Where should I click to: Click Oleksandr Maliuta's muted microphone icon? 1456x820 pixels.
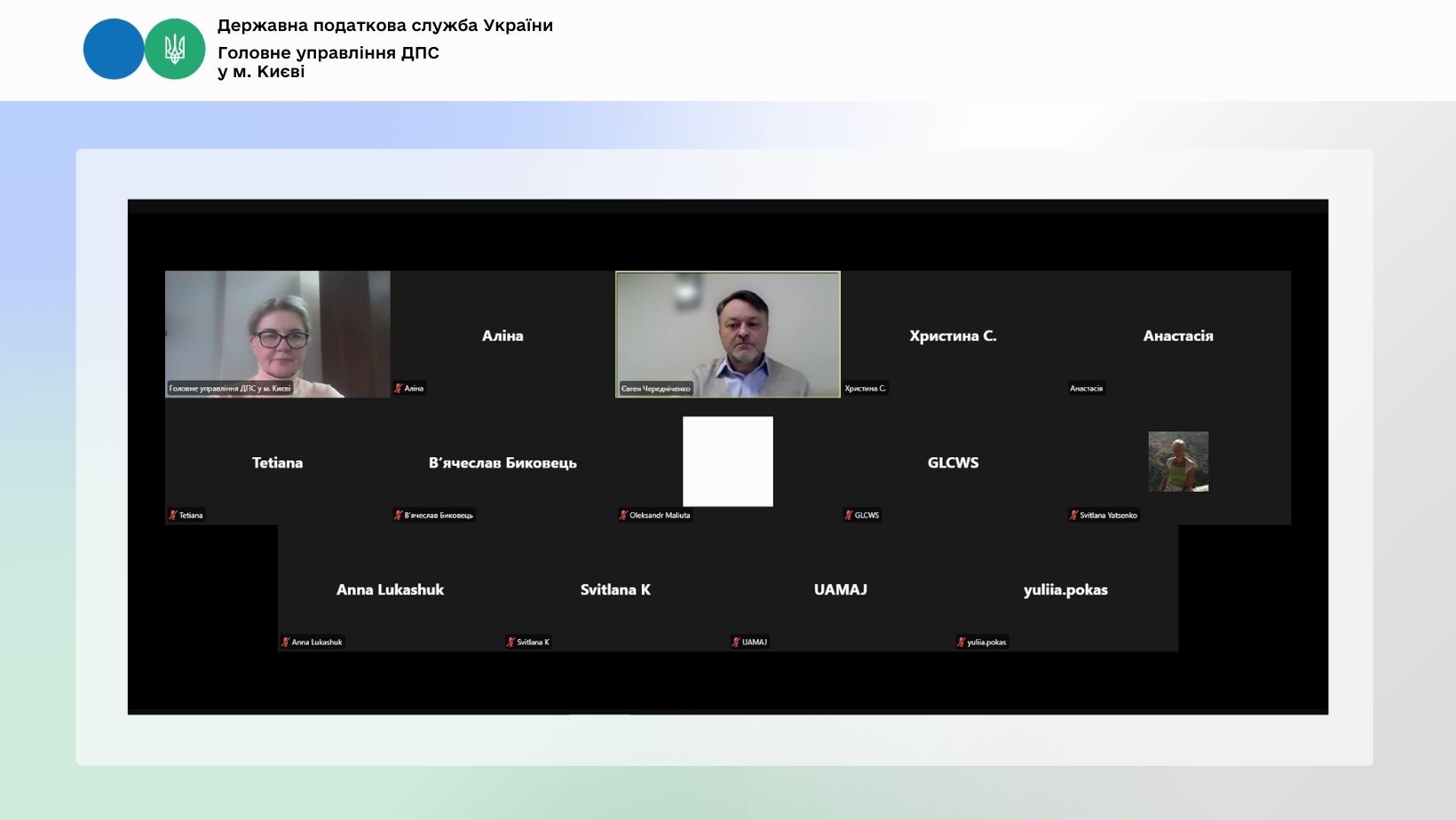click(623, 515)
